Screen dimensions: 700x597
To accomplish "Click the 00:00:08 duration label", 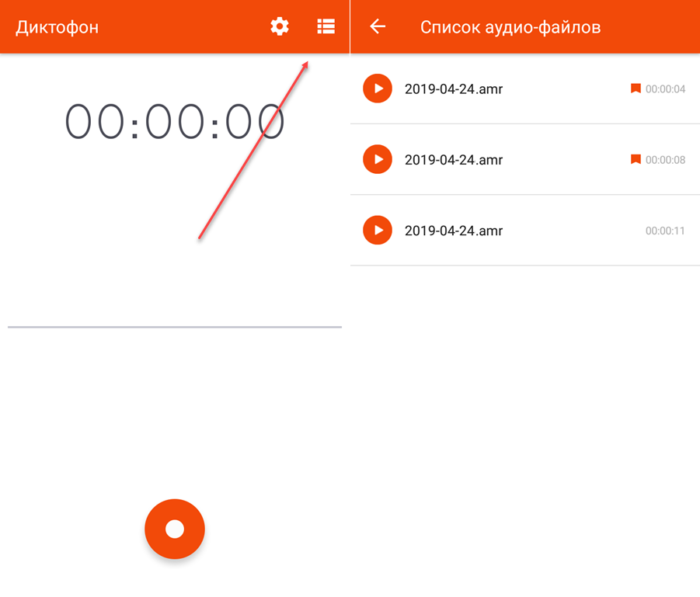I will click(665, 160).
